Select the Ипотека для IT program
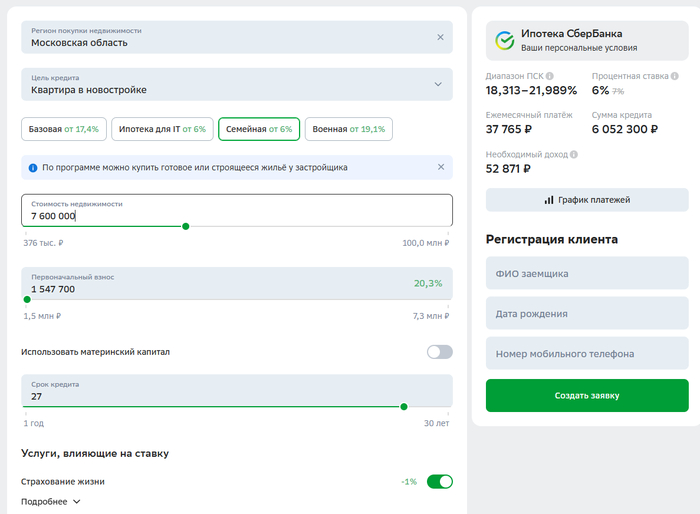The image size is (700, 514). pyautogui.click(x=162, y=129)
